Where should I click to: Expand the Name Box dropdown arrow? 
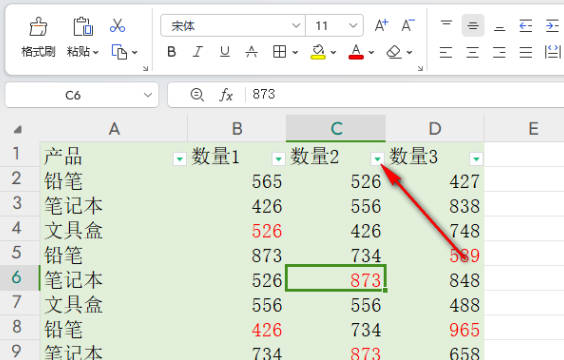pyautogui.click(x=147, y=95)
